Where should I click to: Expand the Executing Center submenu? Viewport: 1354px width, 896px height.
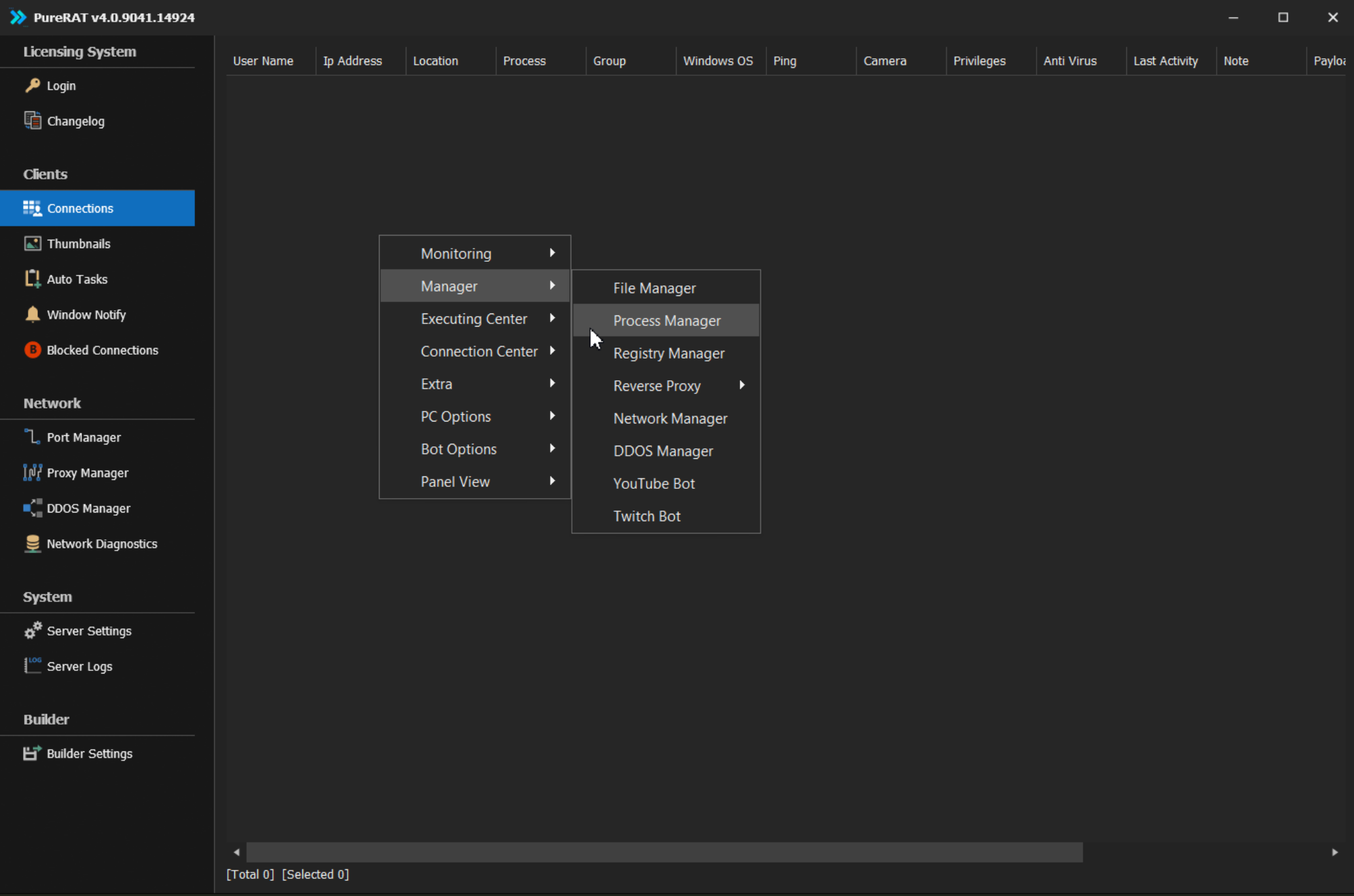click(474, 319)
